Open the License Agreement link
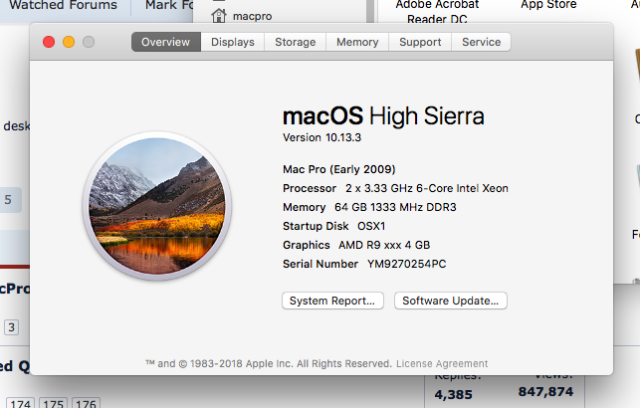Image resolution: width=640 pixels, height=408 pixels. click(442, 363)
